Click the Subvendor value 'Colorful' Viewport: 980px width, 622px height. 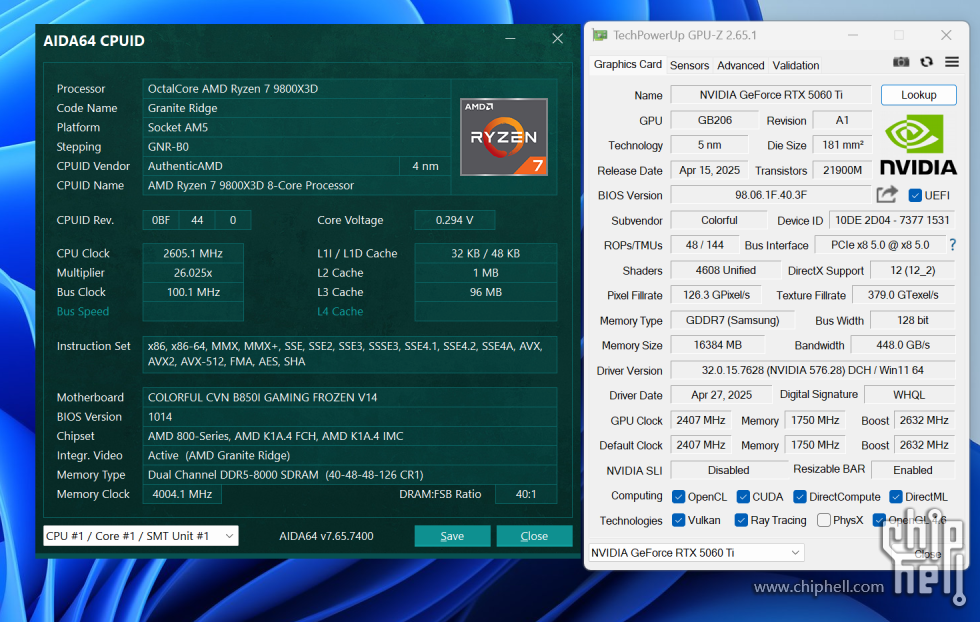[719, 220]
